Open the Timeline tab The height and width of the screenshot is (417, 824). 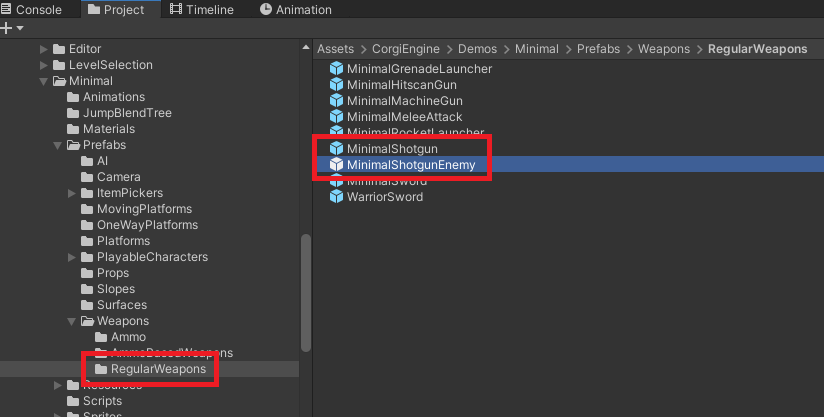click(x=202, y=9)
